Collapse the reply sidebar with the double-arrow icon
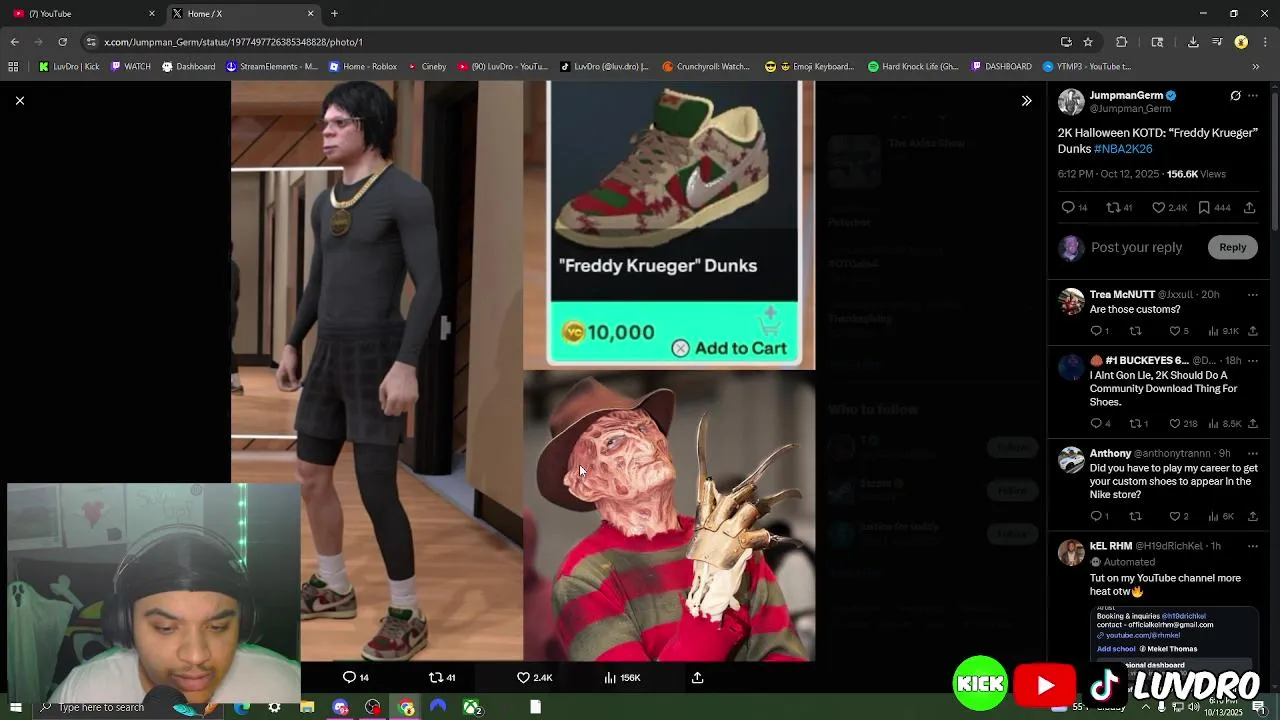The image size is (1280, 720). click(x=1026, y=101)
